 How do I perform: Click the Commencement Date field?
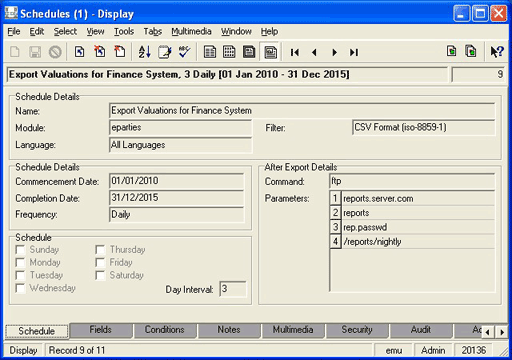tap(177, 181)
